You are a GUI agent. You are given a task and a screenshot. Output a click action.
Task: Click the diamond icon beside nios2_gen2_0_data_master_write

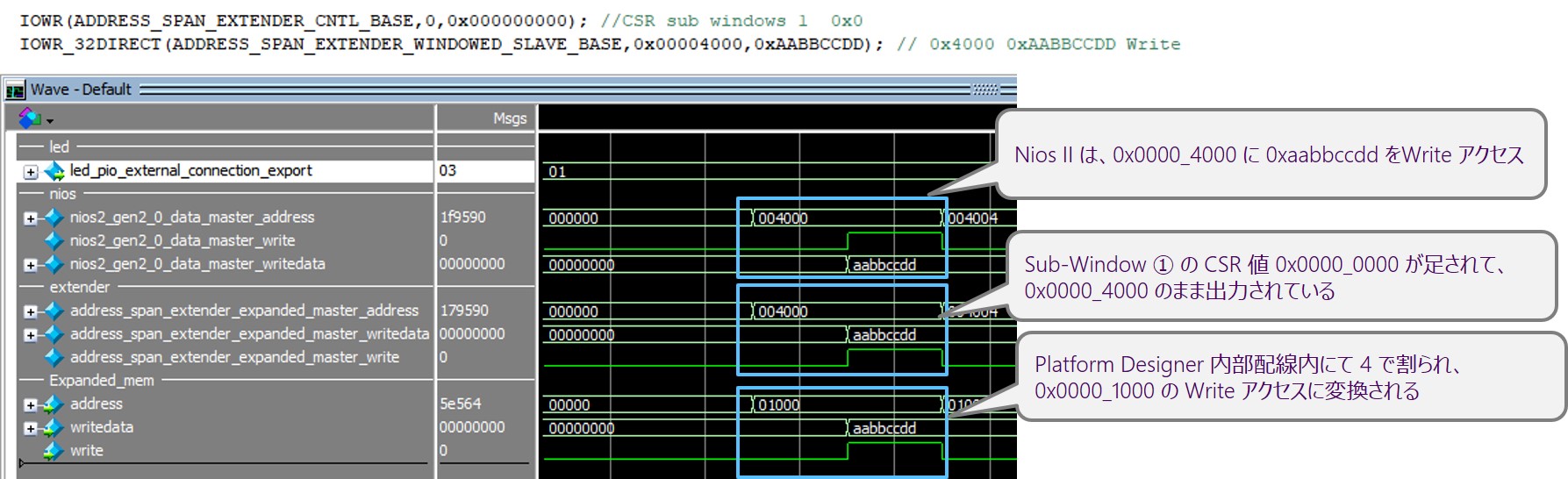click(54, 240)
